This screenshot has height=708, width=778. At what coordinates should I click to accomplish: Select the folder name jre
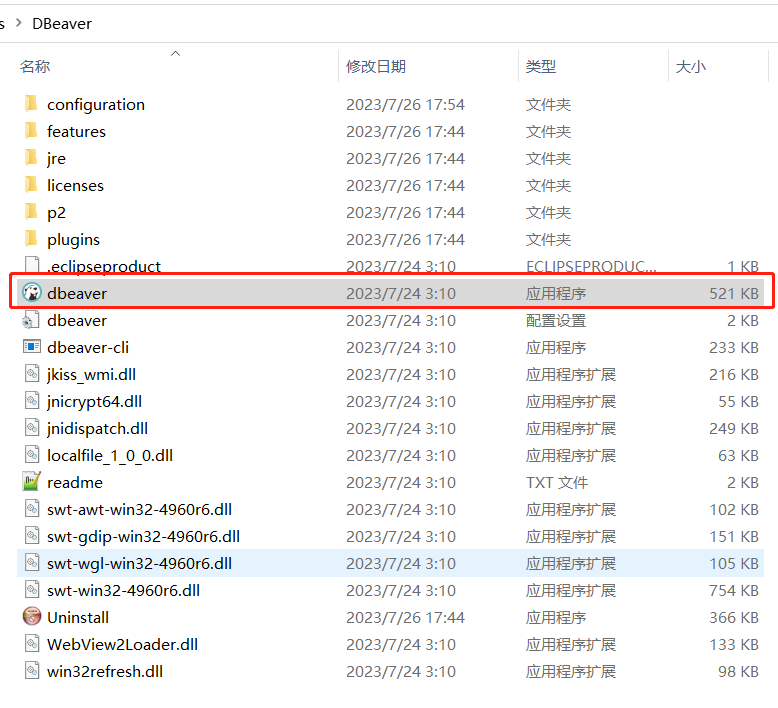tap(56, 158)
